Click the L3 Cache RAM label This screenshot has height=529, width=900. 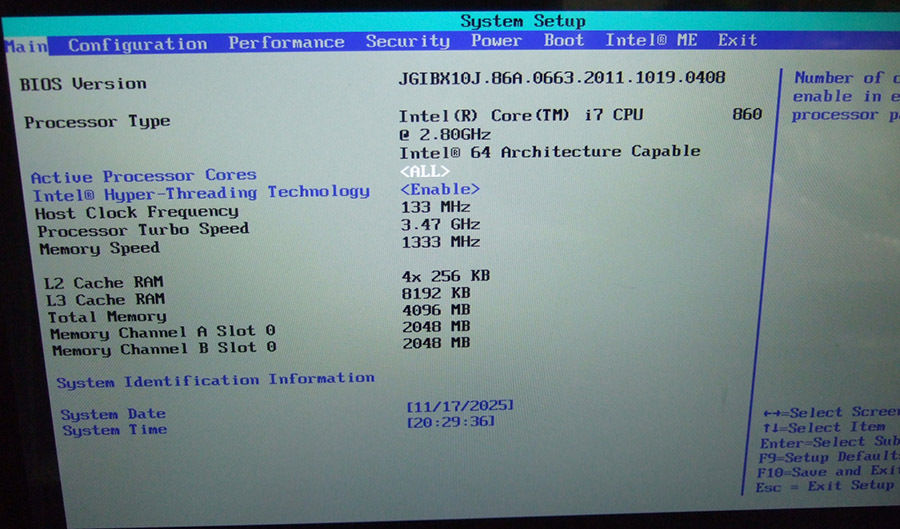106,299
